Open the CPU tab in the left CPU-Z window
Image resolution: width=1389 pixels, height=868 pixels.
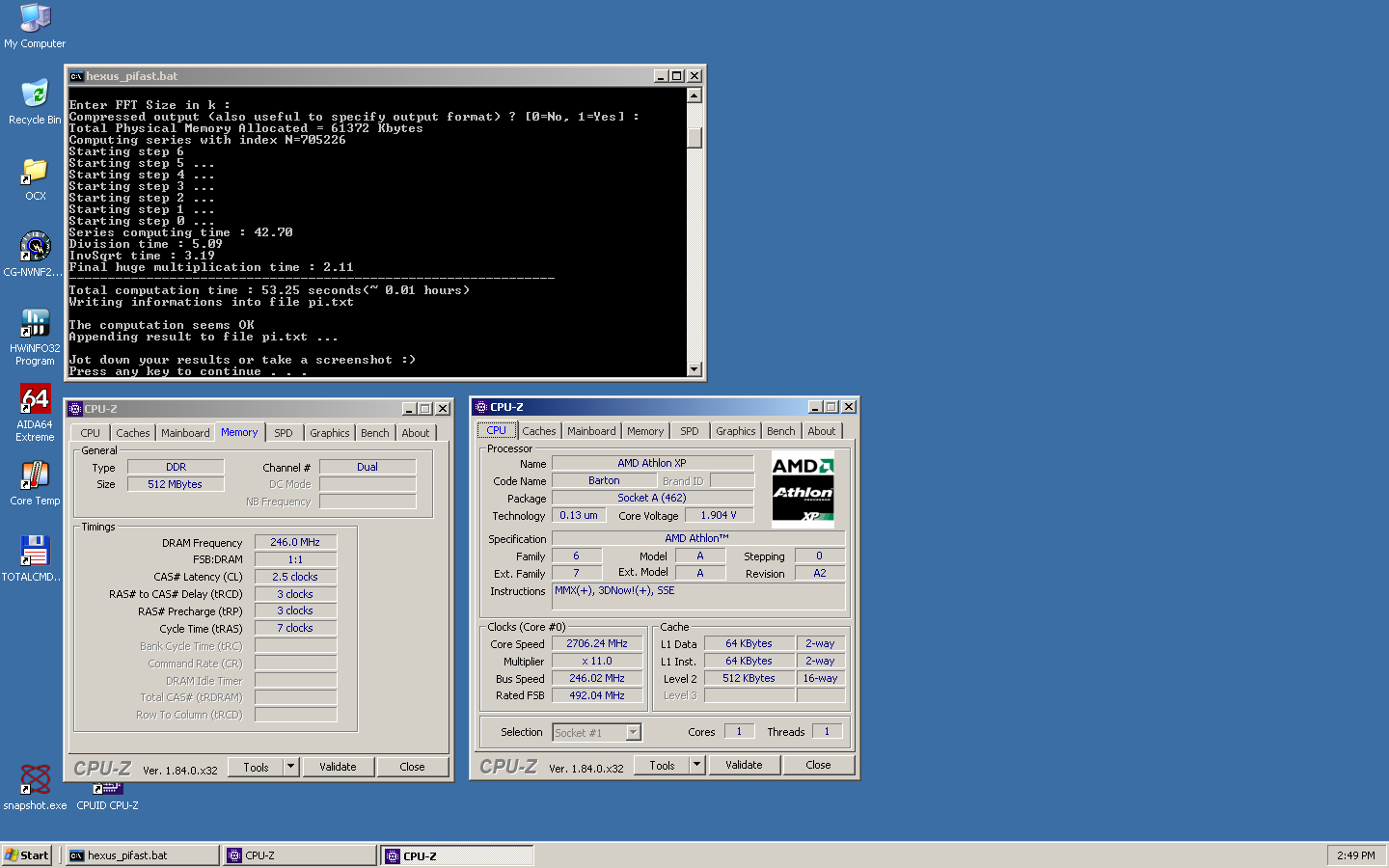(x=91, y=433)
